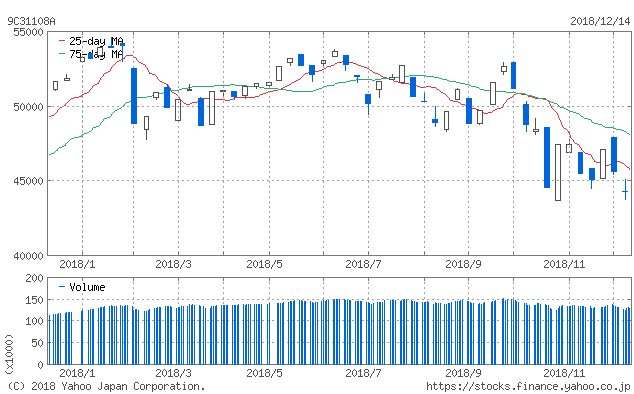
Task: Click the tall blue candlestick in early February 2018
Action: click(134, 96)
